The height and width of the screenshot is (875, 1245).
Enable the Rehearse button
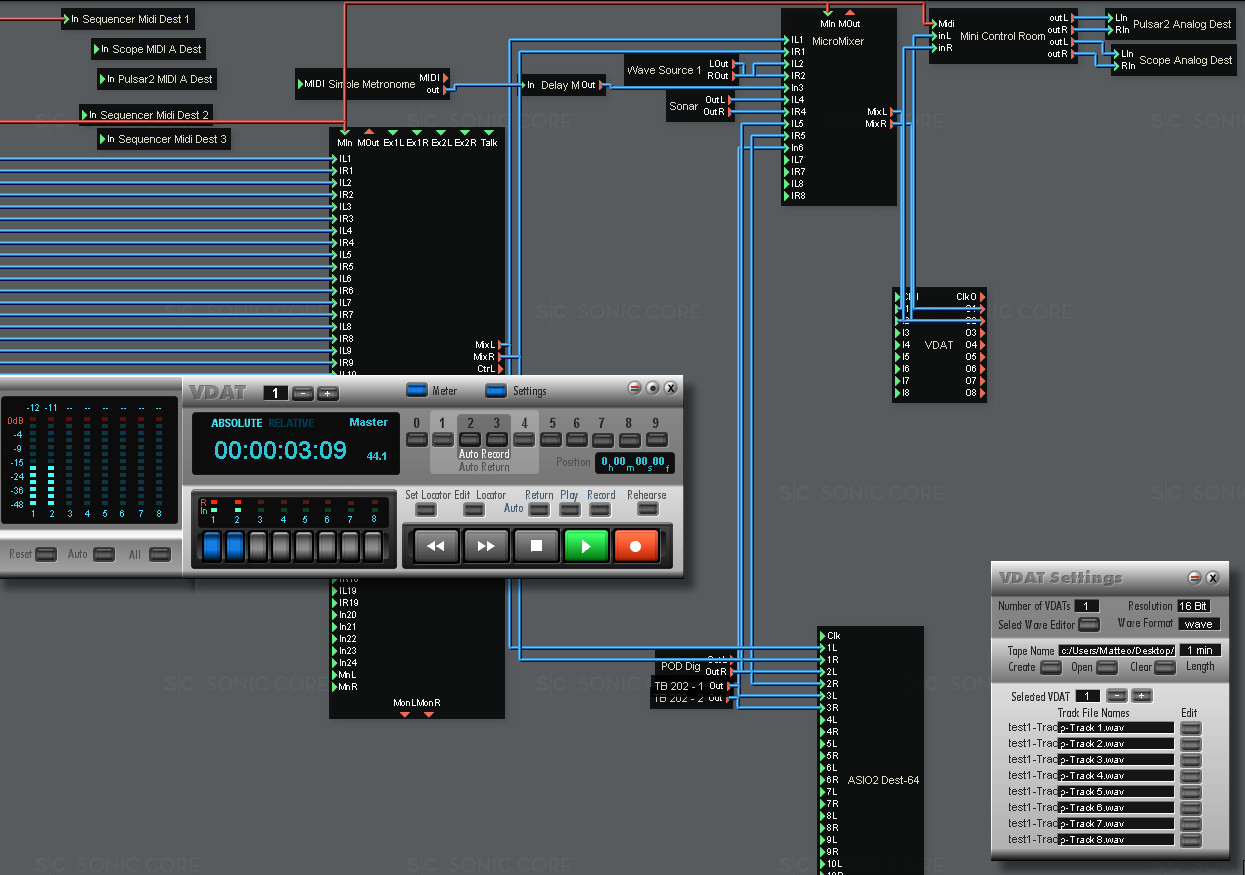click(x=648, y=509)
